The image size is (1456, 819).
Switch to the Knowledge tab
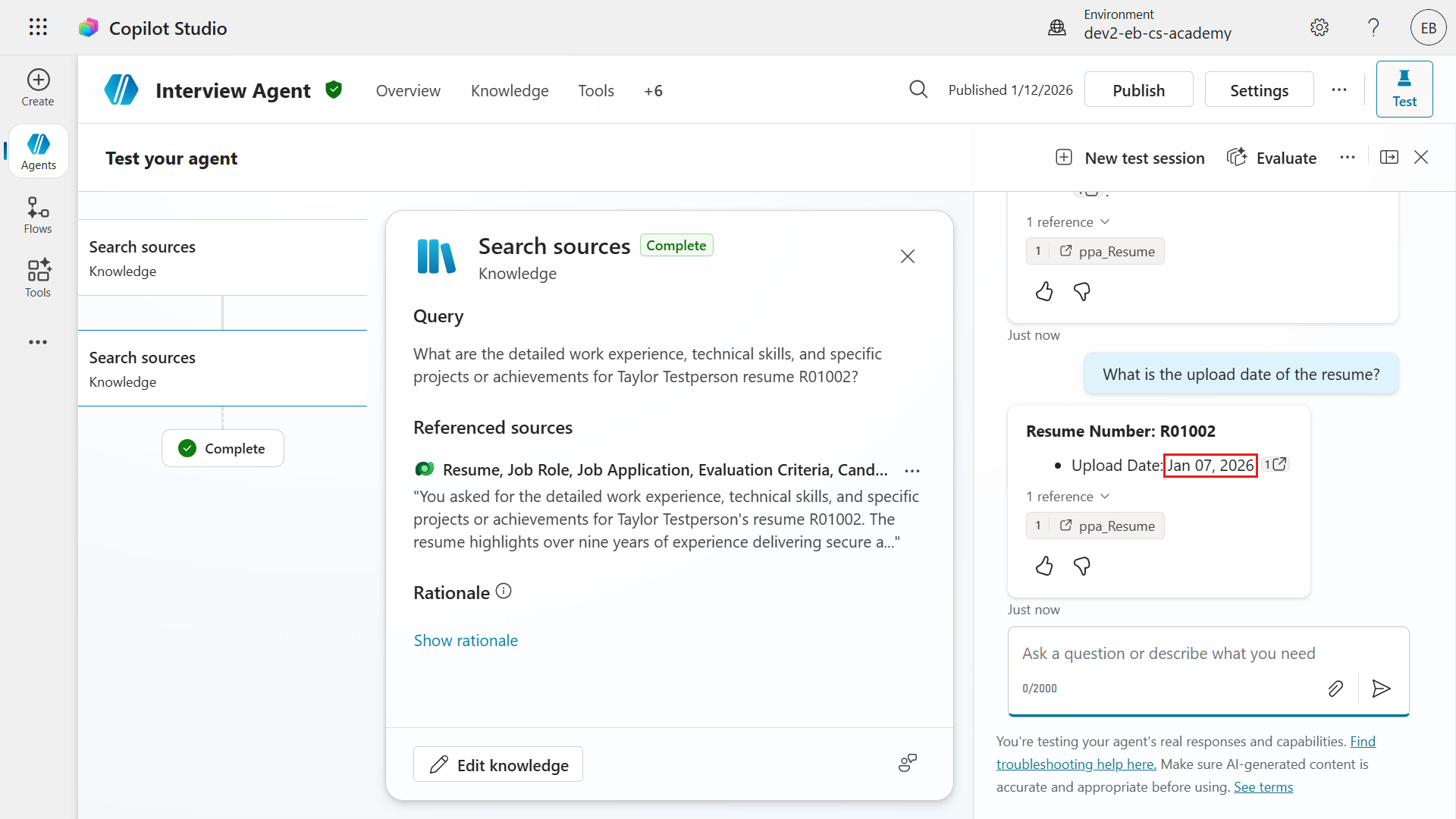(x=510, y=91)
